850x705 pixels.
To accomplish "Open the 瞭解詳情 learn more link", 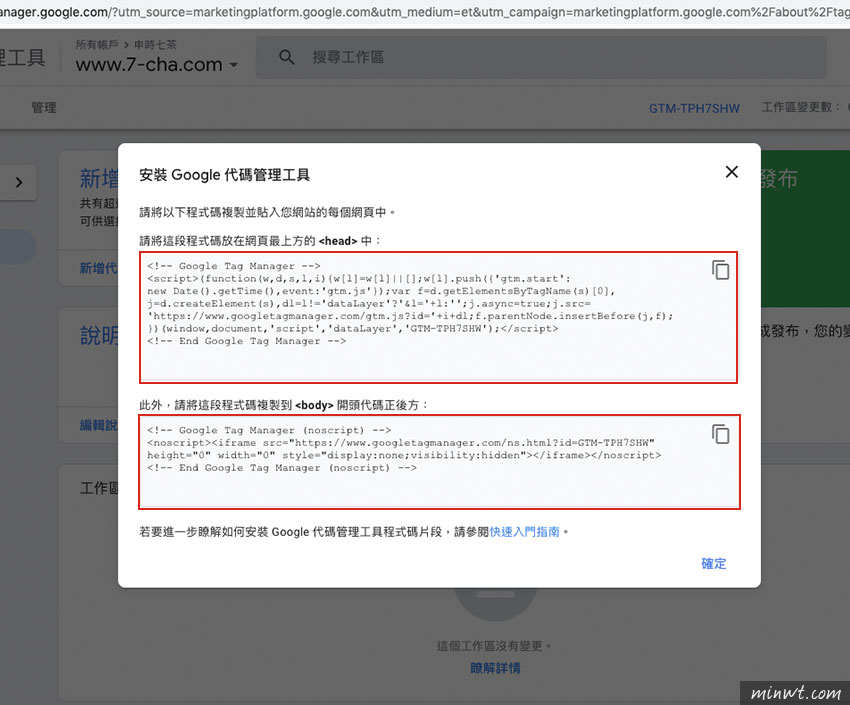I will (495, 668).
